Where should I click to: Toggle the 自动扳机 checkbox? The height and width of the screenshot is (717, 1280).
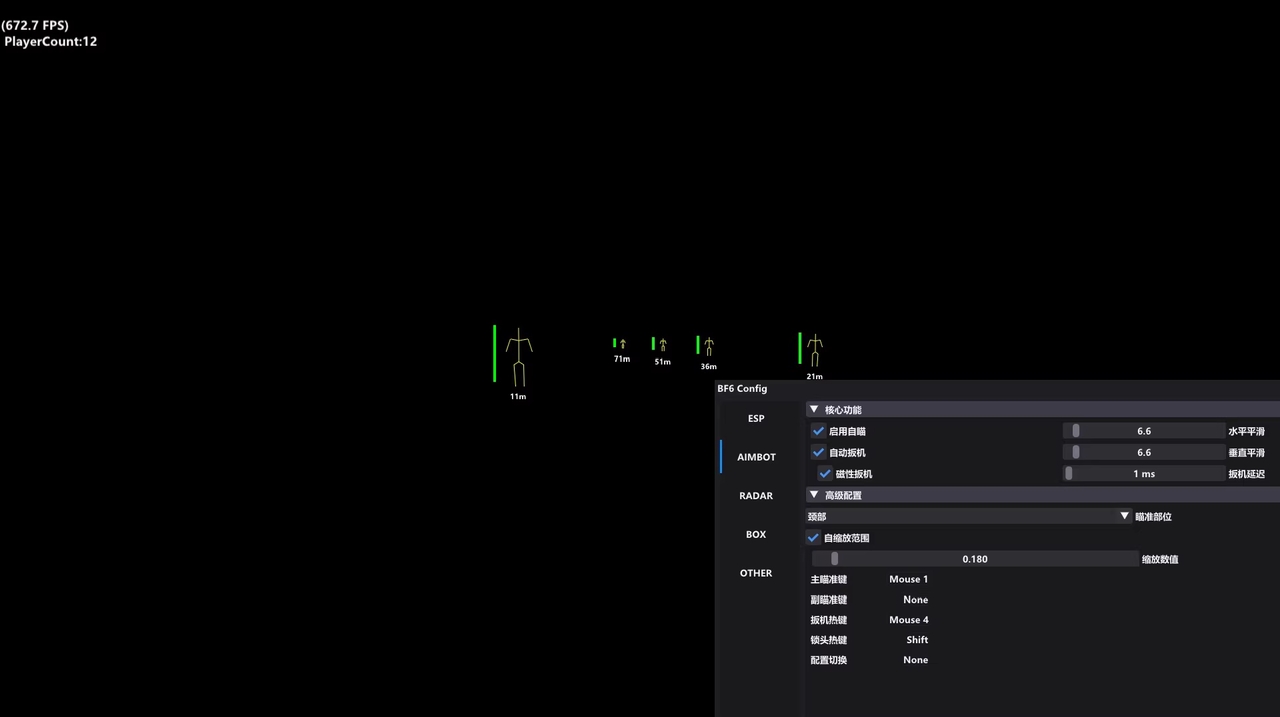819,453
